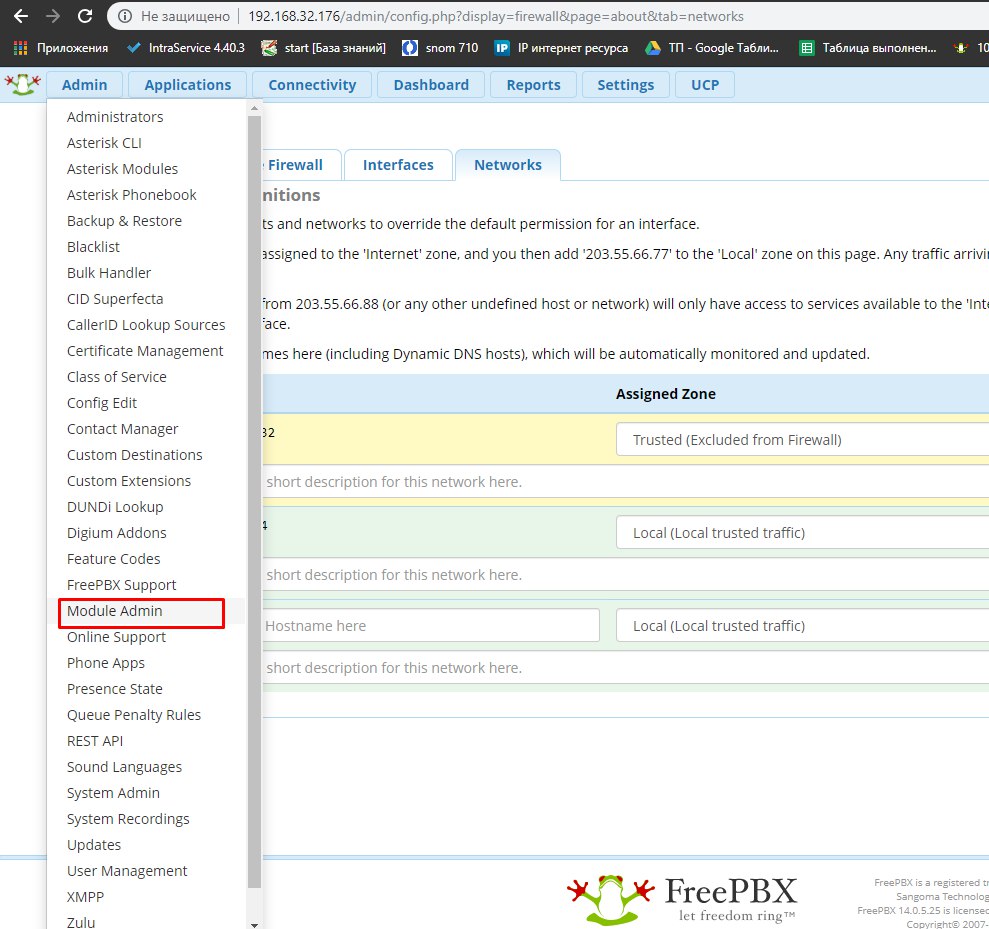
Task: Switch to the Firewall tab
Action: (301, 165)
